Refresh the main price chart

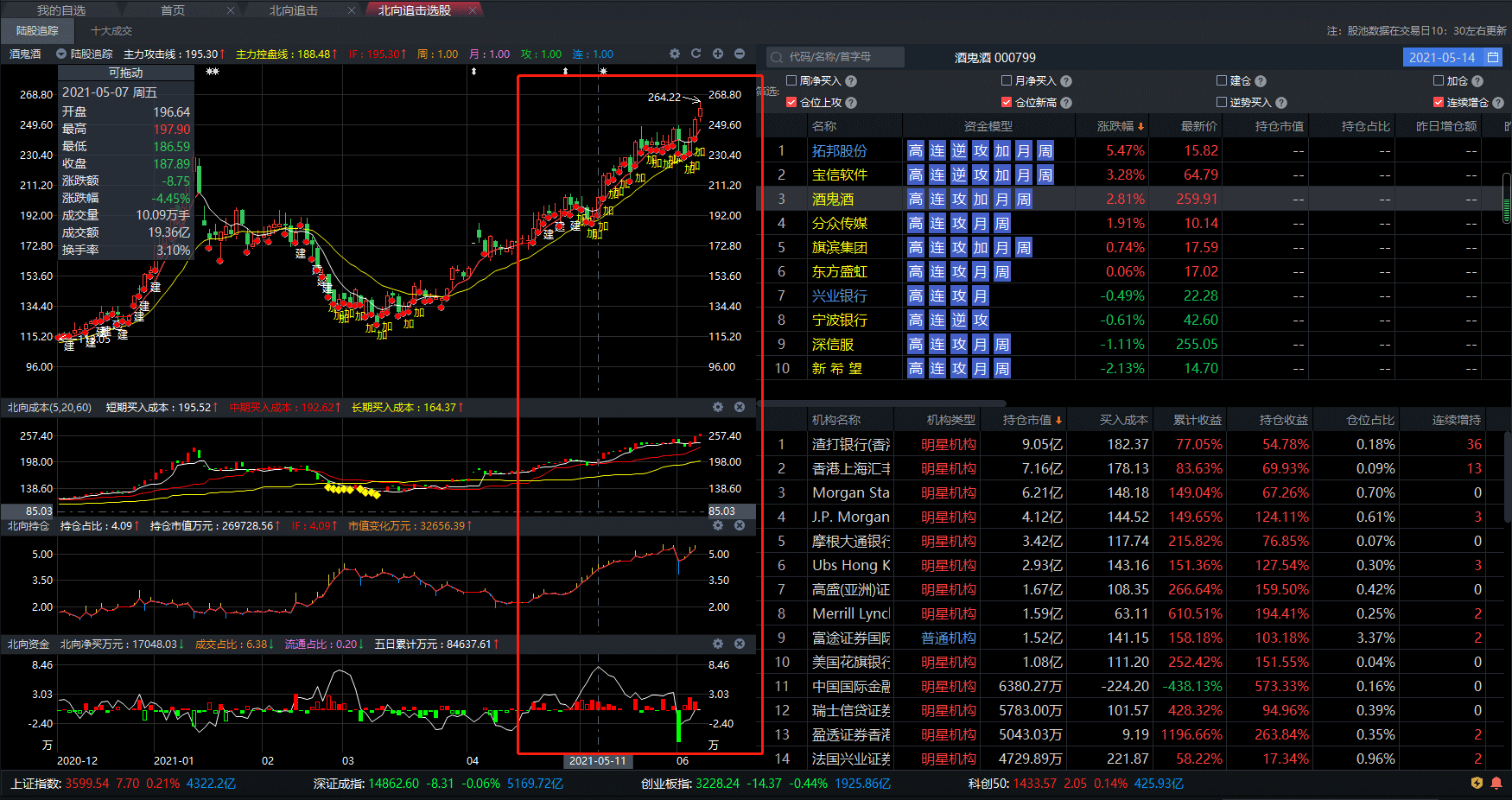click(696, 54)
